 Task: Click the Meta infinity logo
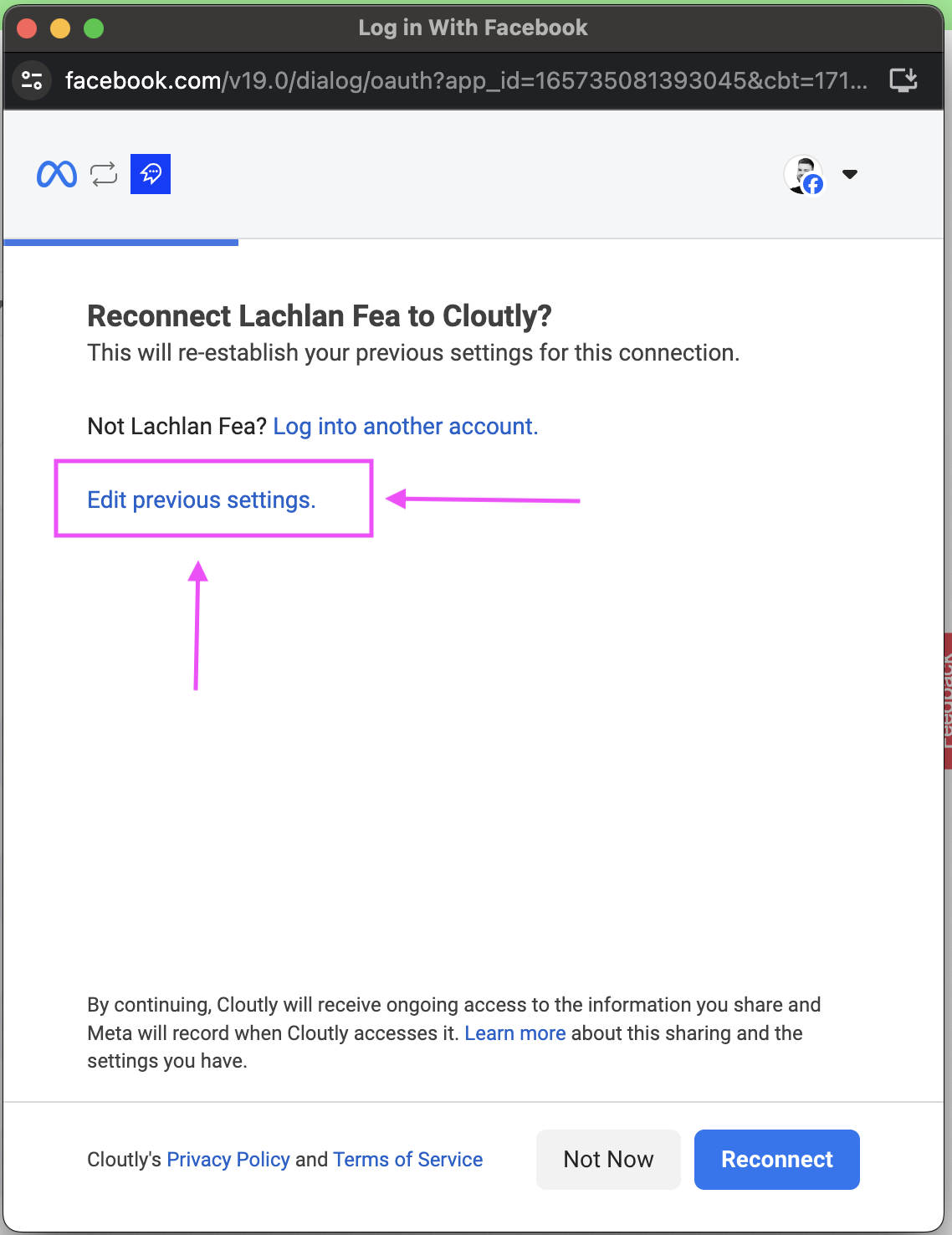(57, 174)
